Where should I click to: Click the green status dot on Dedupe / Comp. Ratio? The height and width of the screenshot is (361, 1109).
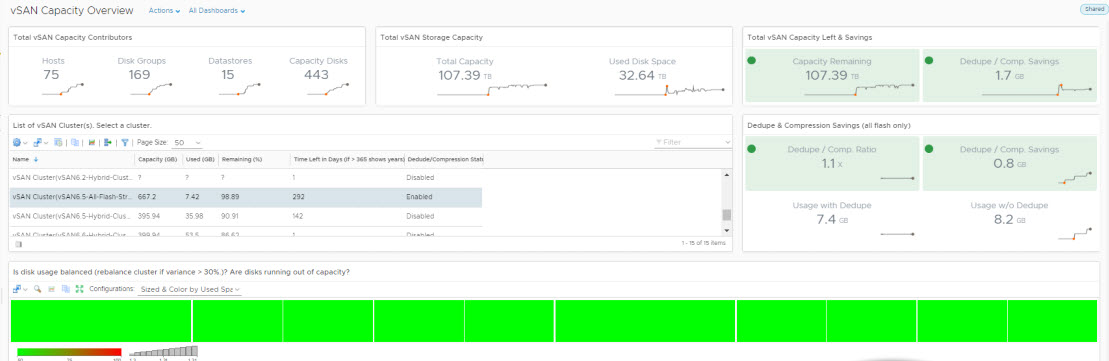[x=752, y=149]
